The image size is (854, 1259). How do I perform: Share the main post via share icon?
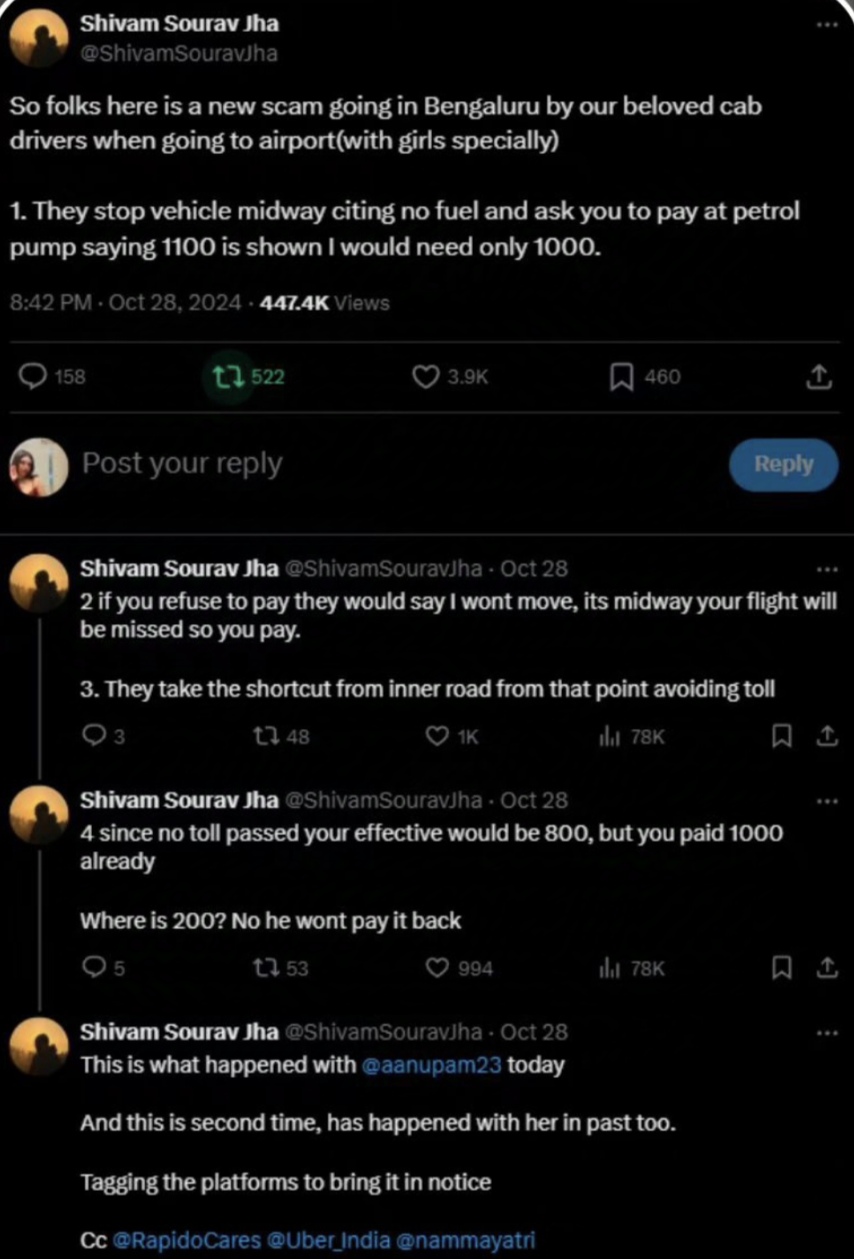818,376
